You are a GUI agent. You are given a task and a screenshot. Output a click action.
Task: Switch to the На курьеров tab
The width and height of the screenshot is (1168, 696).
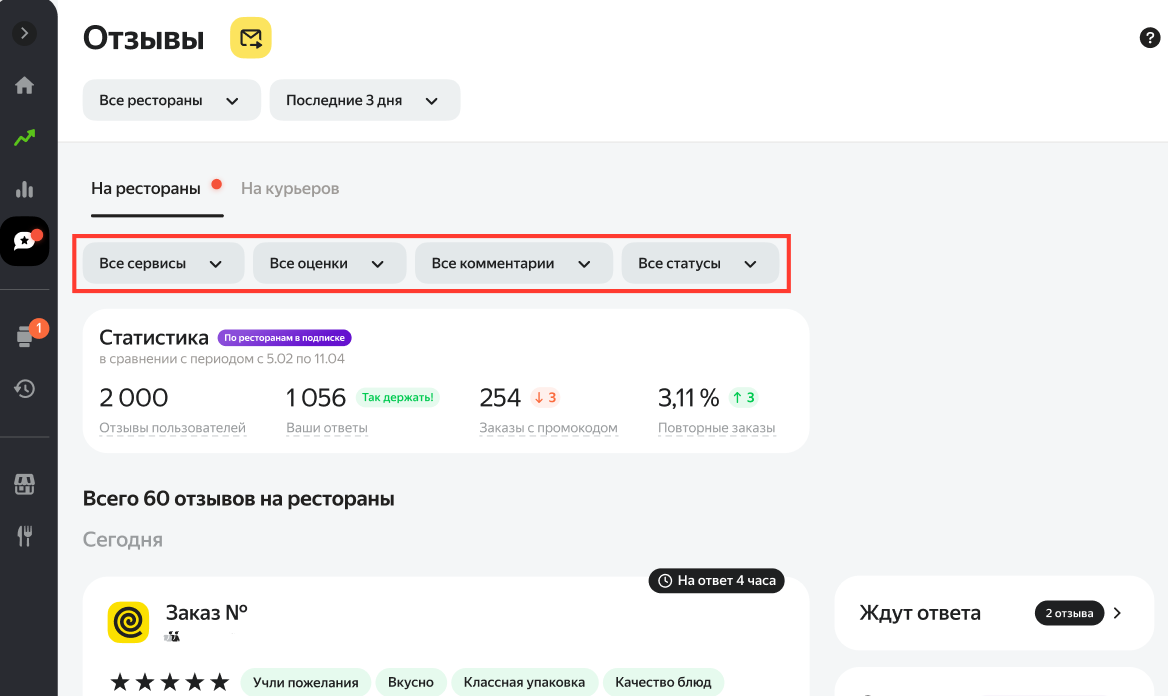tap(290, 188)
